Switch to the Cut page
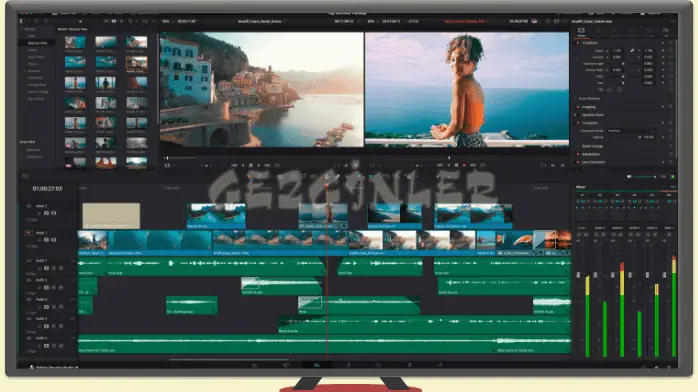Viewport: 698px width, 392px height. click(286, 365)
